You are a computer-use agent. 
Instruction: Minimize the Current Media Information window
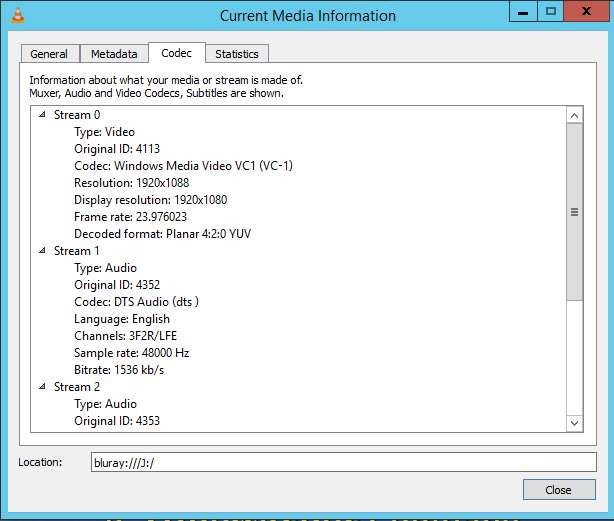pos(523,11)
